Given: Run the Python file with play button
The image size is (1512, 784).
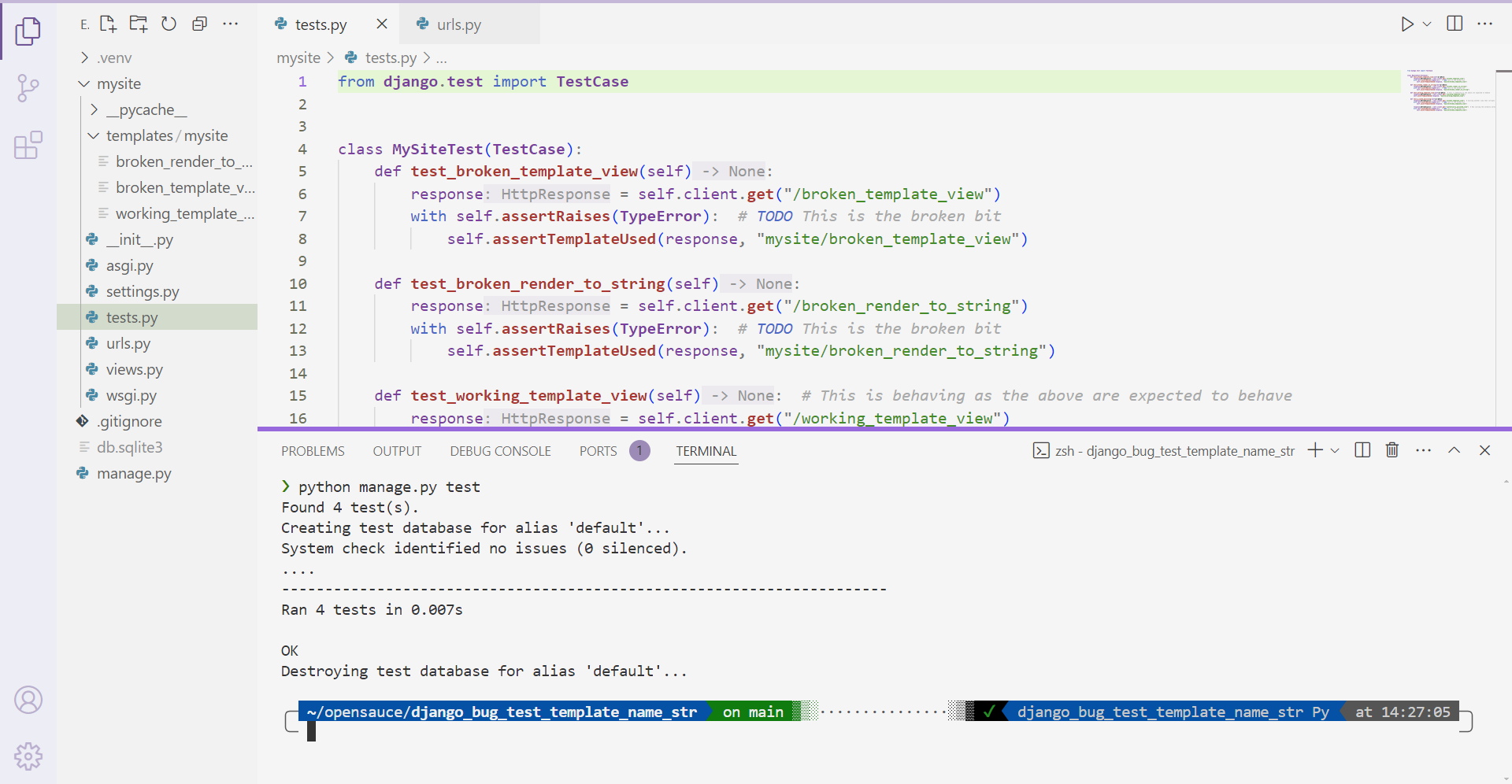Looking at the screenshot, I should (1406, 24).
